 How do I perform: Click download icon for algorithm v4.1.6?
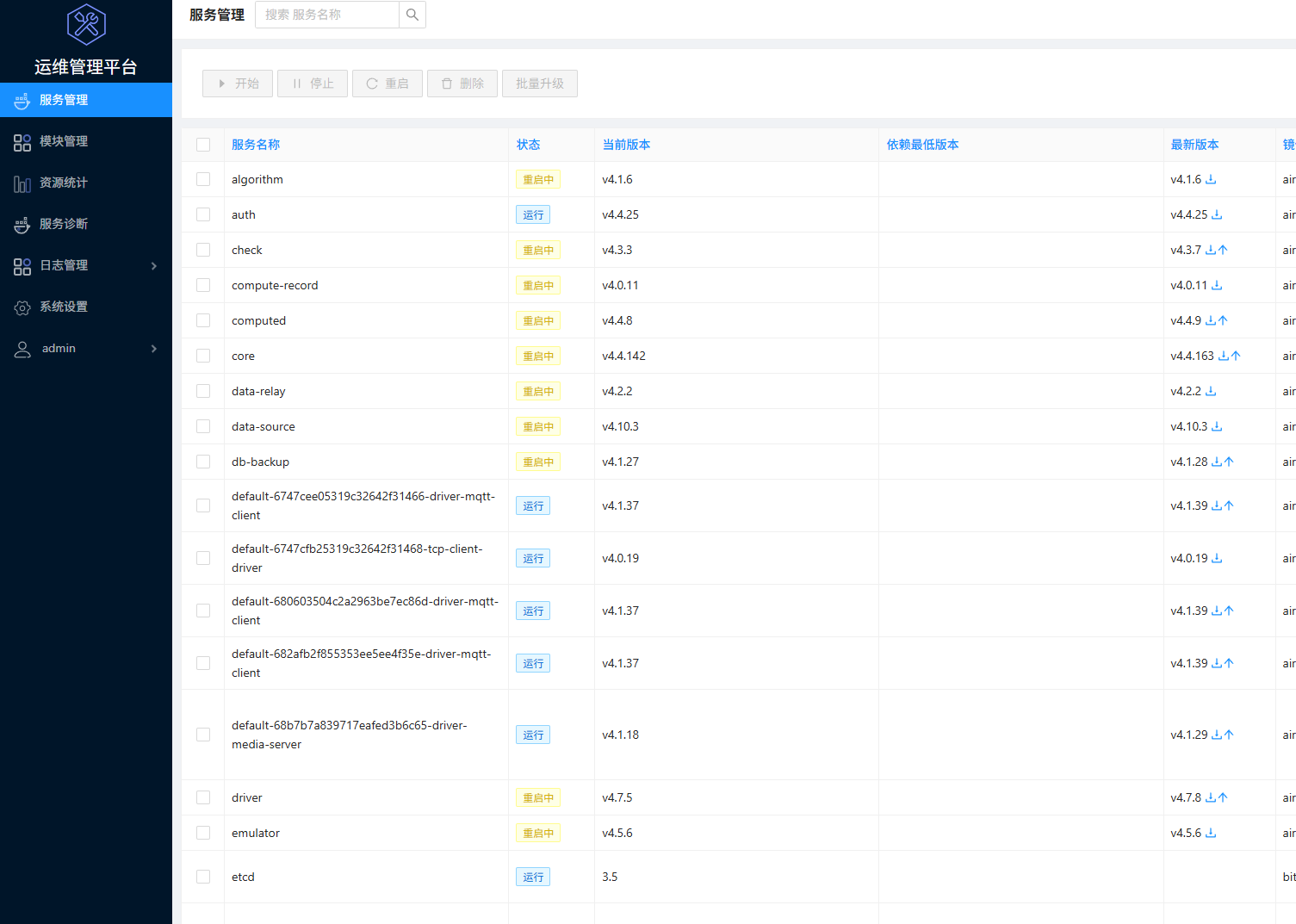tap(1211, 179)
